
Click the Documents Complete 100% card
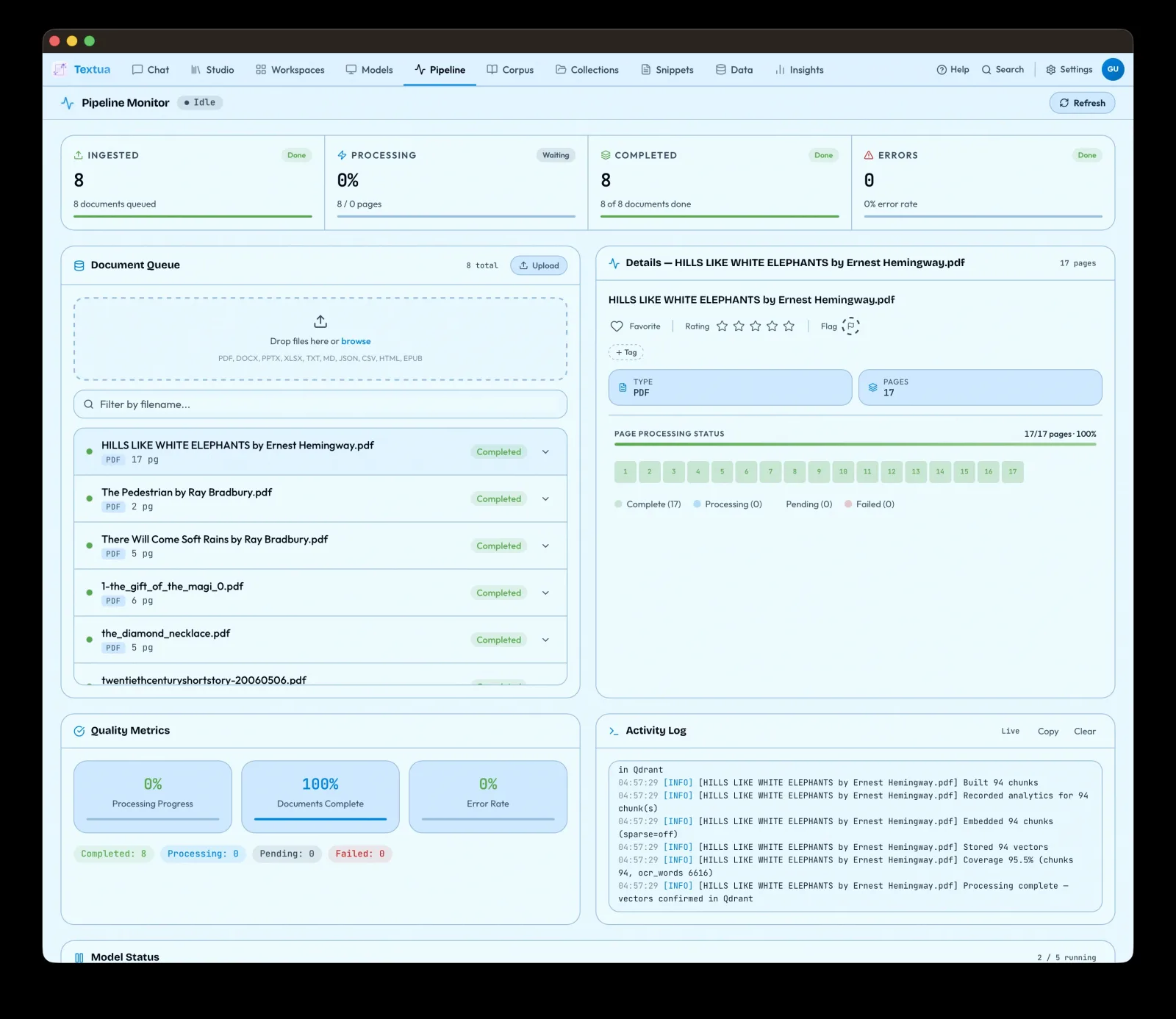(320, 797)
